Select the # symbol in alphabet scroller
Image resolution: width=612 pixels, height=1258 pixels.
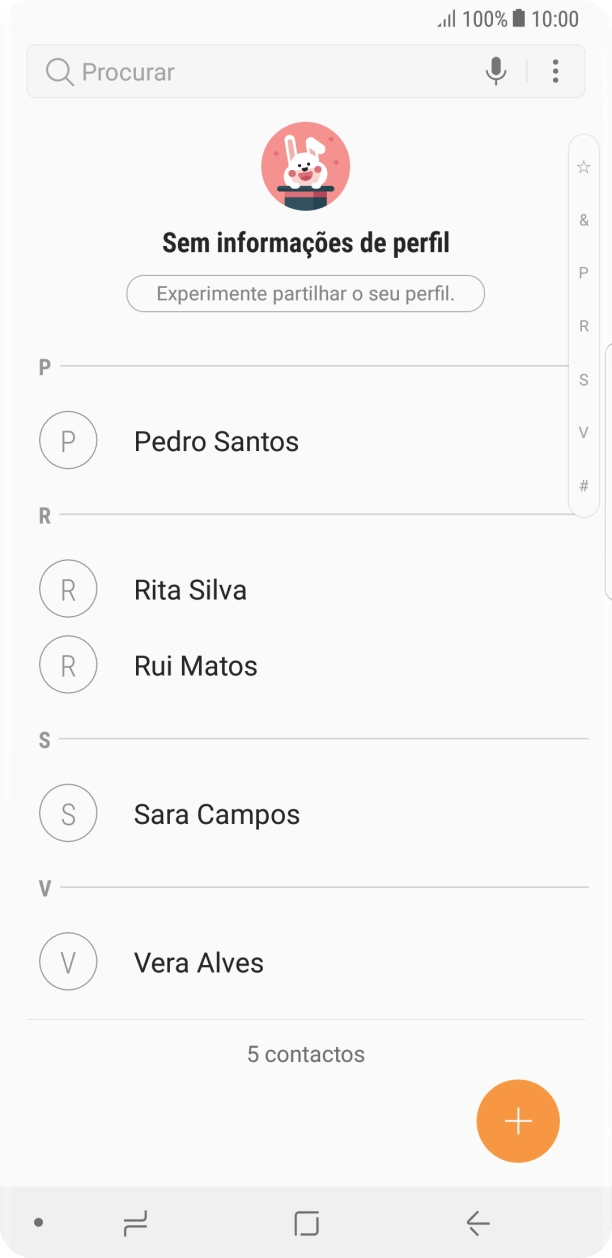(583, 484)
